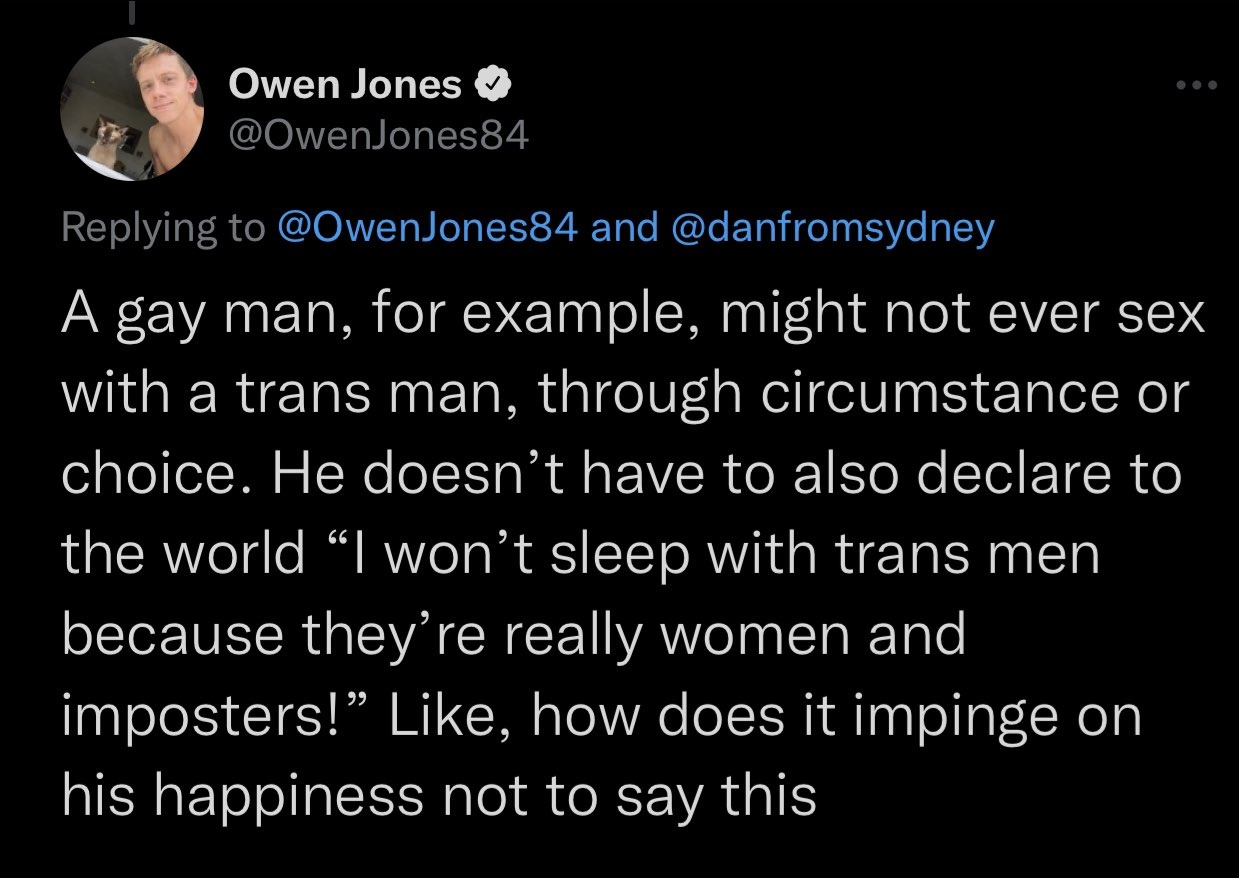The width and height of the screenshot is (1239, 878).
Task: Click @OwenJones84 in the Replying to line
Action: (x=427, y=229)
